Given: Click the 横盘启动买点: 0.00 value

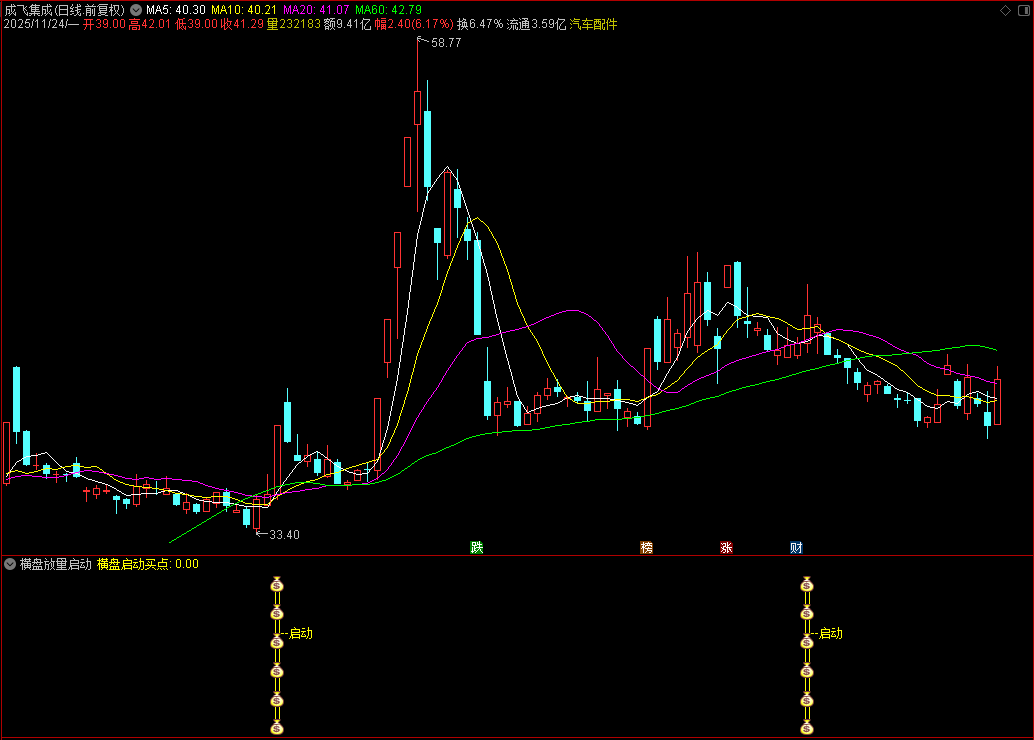Looking at the screenshot, I should click(148, 564).
